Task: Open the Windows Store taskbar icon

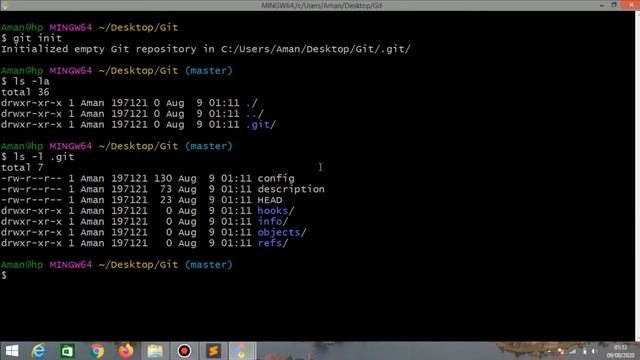Action: [67, 351]
